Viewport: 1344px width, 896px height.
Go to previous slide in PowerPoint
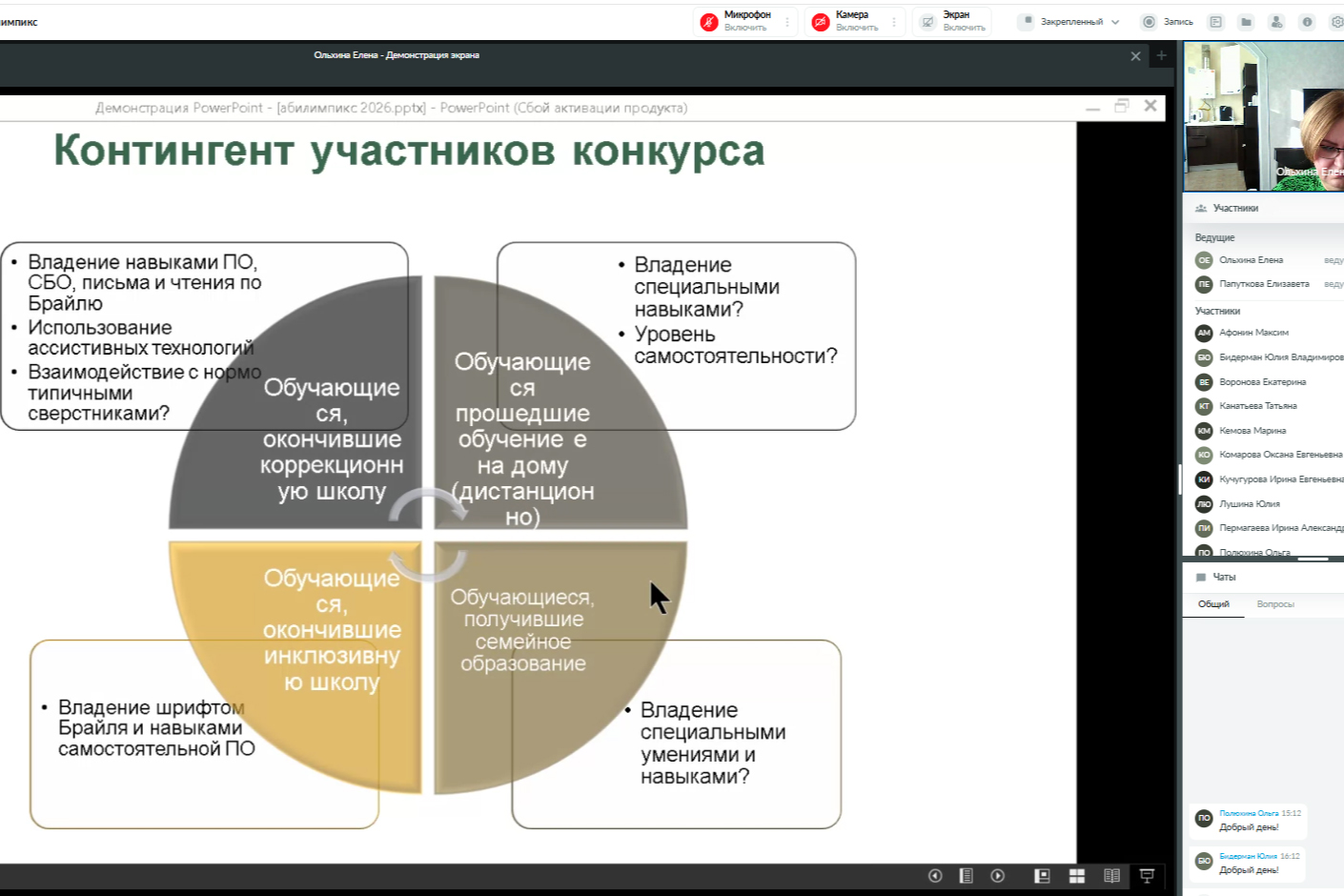tap(935, 876)
